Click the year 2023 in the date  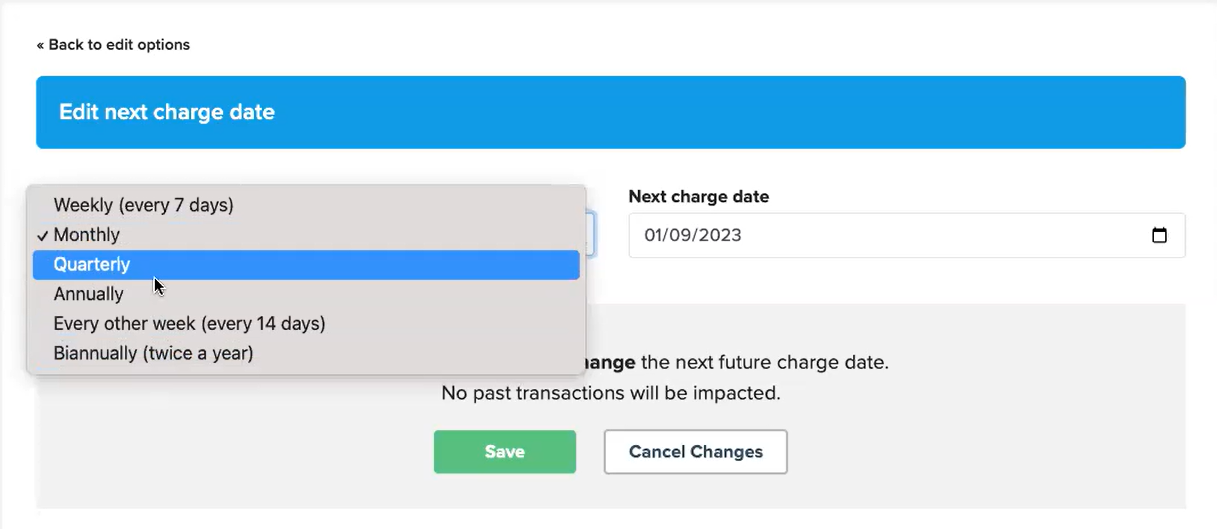[720, 236]
